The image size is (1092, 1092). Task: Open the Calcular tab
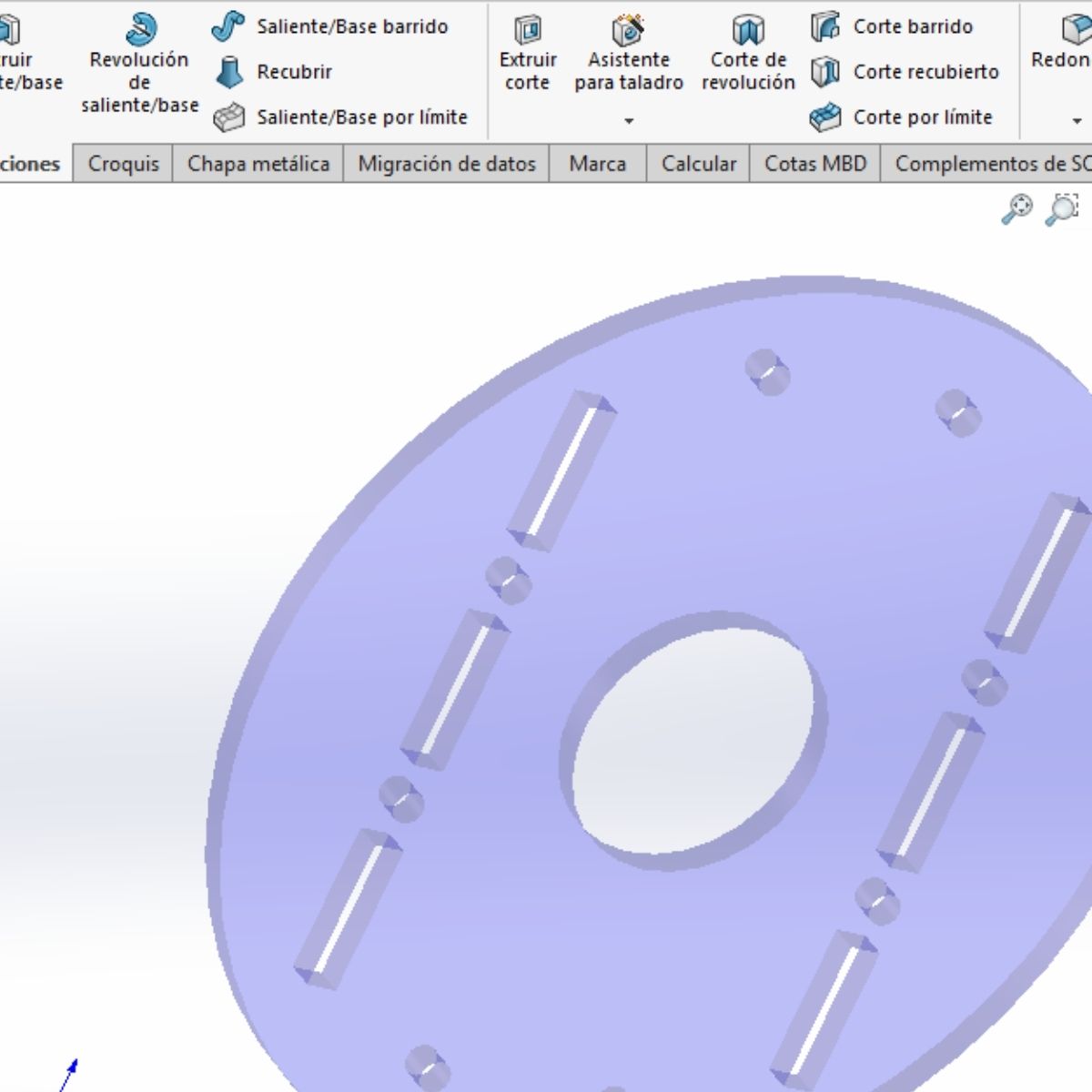(x=698, y=164)
